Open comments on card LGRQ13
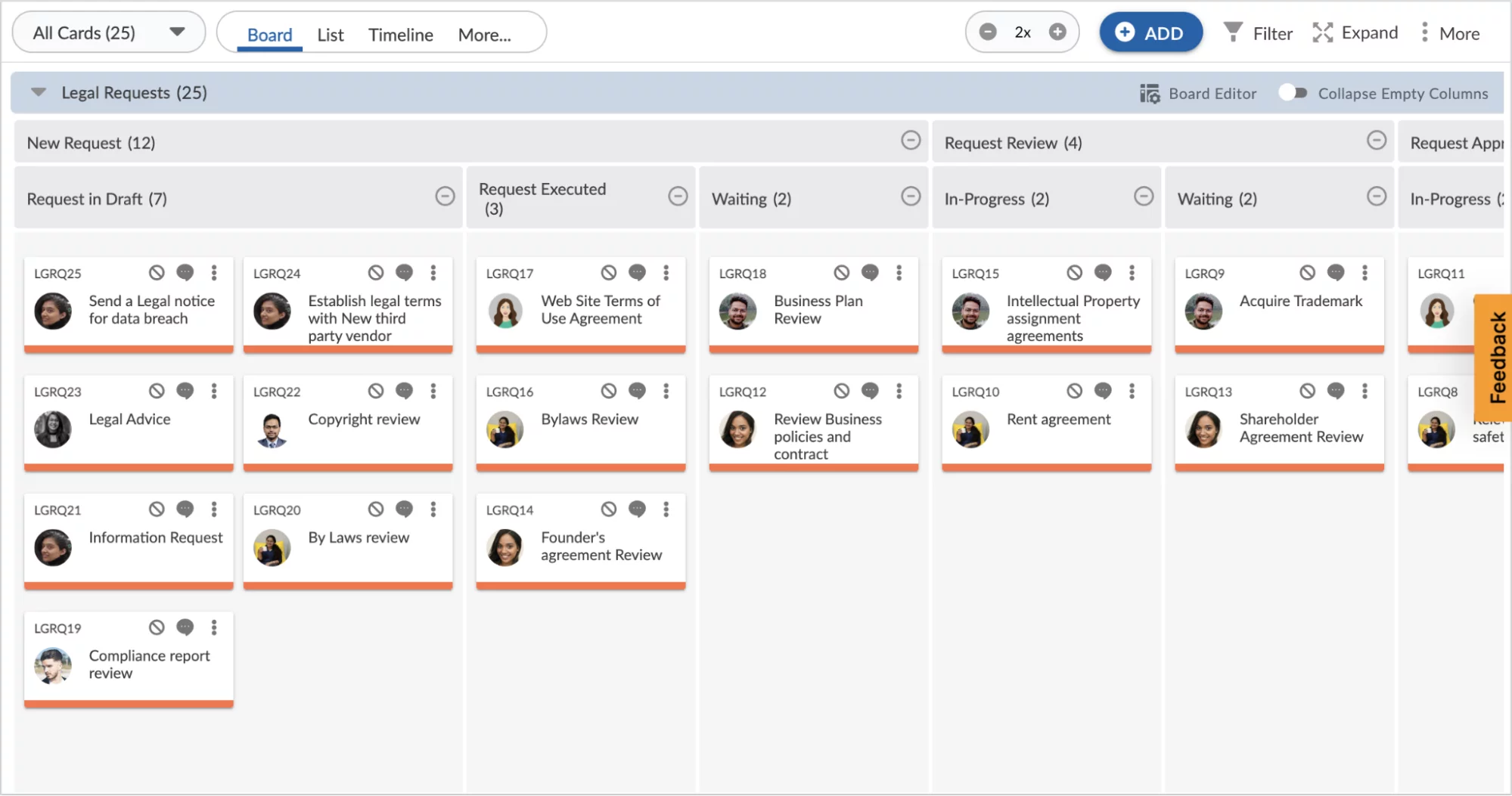The height and width of the screenshot is (796, 1512). point(1336,391)
